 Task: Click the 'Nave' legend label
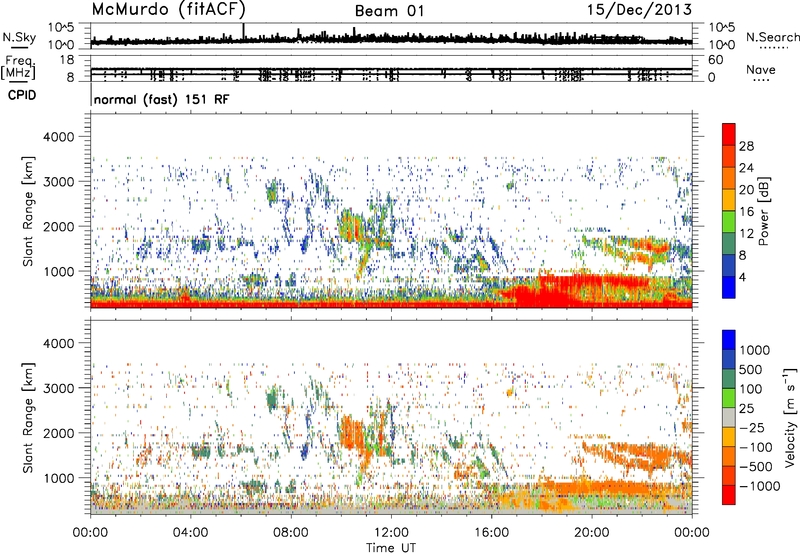click(761, 70)
